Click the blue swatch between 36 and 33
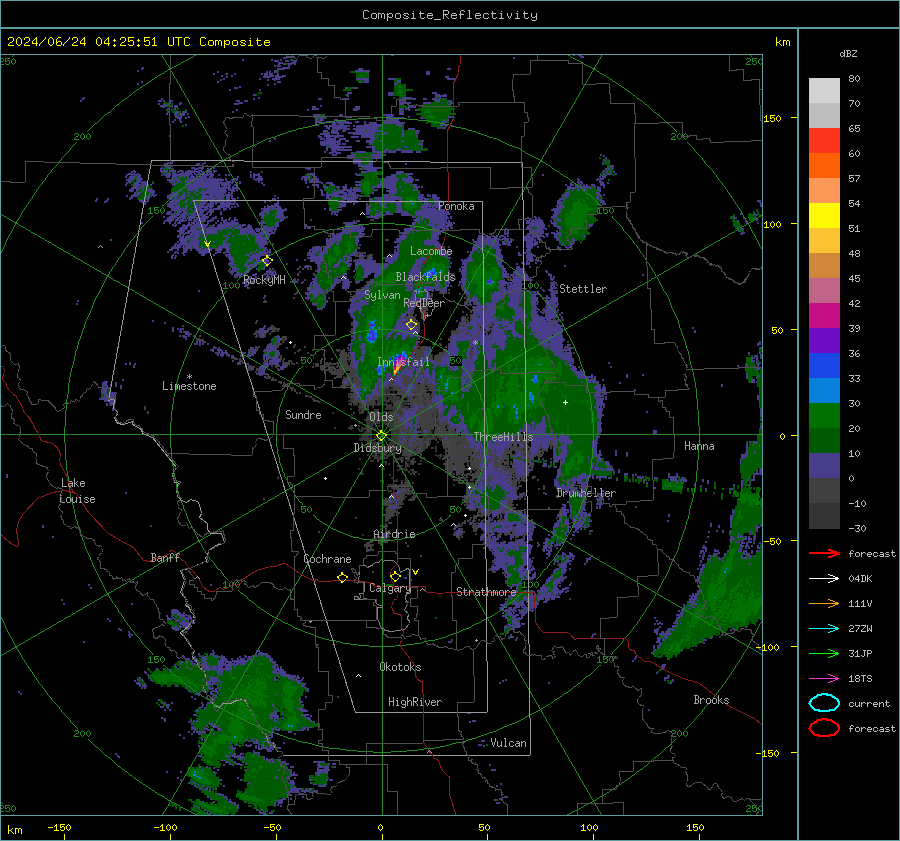Screen dimensions: 900x841 pyautogui.click(x=824, y=366)
